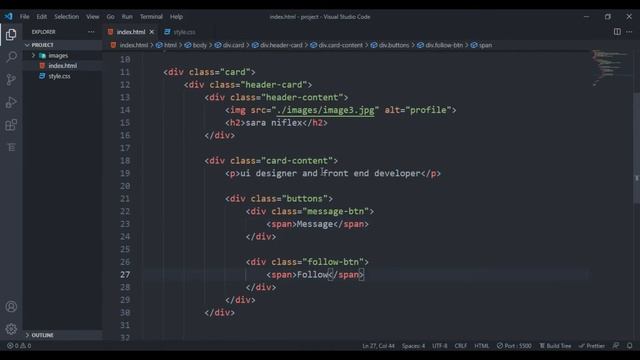Select index.html in the explorer tree
This screenshot has width=640, height=360.
click(62, 66)
